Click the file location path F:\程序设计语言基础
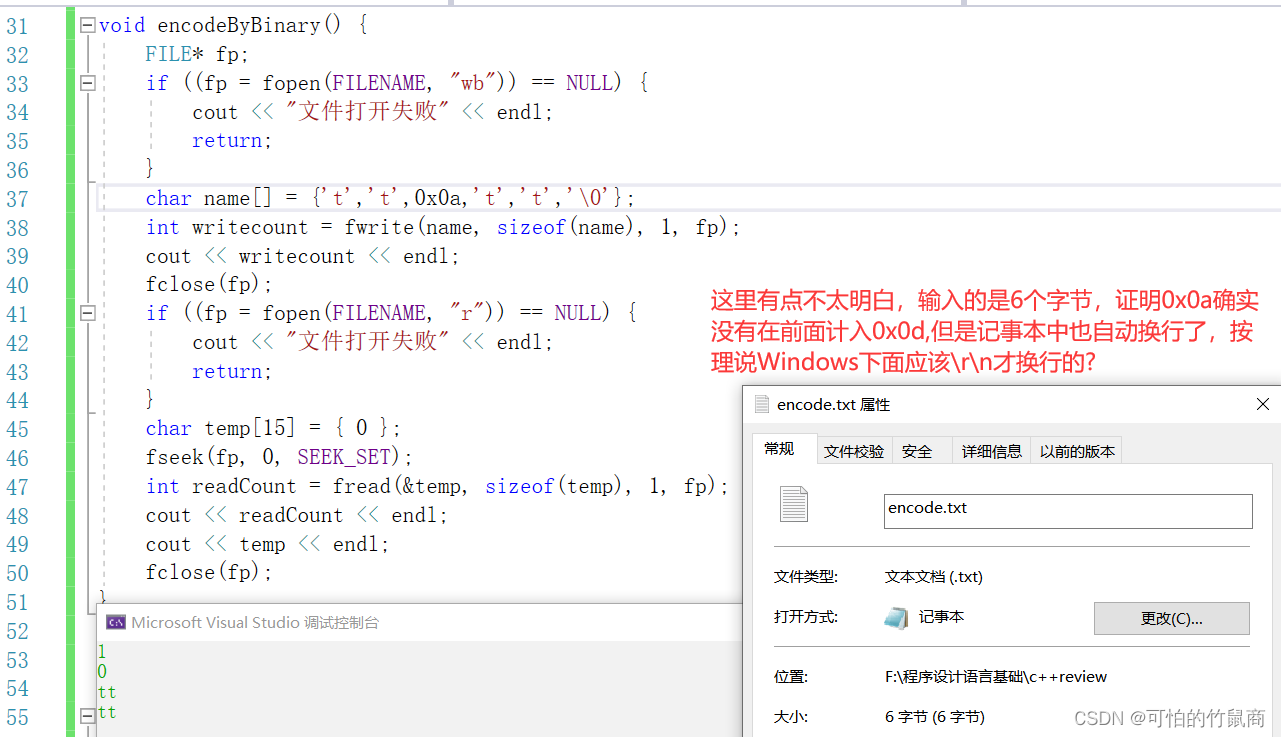Screen dimensions: 1281x737 pos(996,677)
